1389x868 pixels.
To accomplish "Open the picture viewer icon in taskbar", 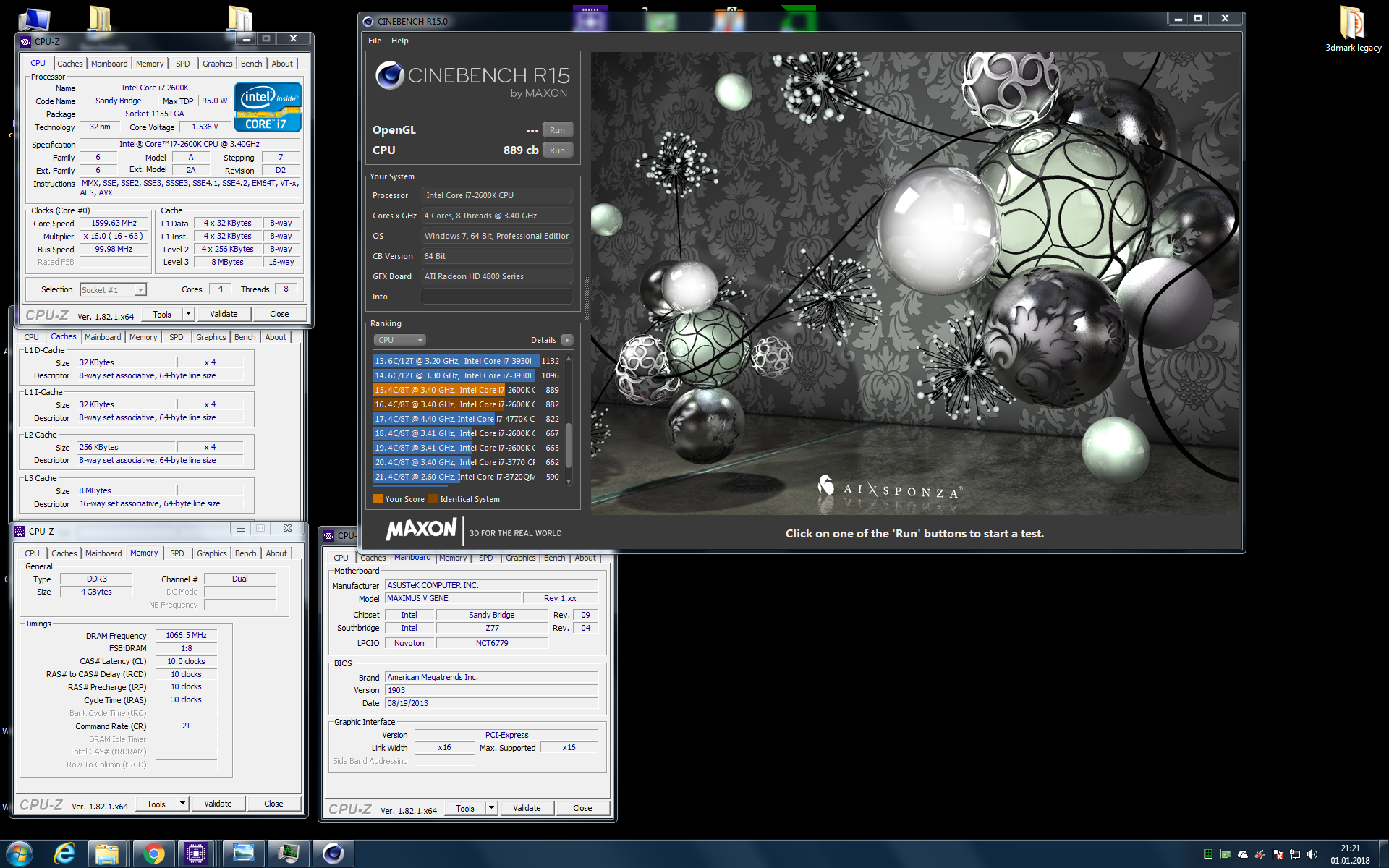I will [243, 854].
